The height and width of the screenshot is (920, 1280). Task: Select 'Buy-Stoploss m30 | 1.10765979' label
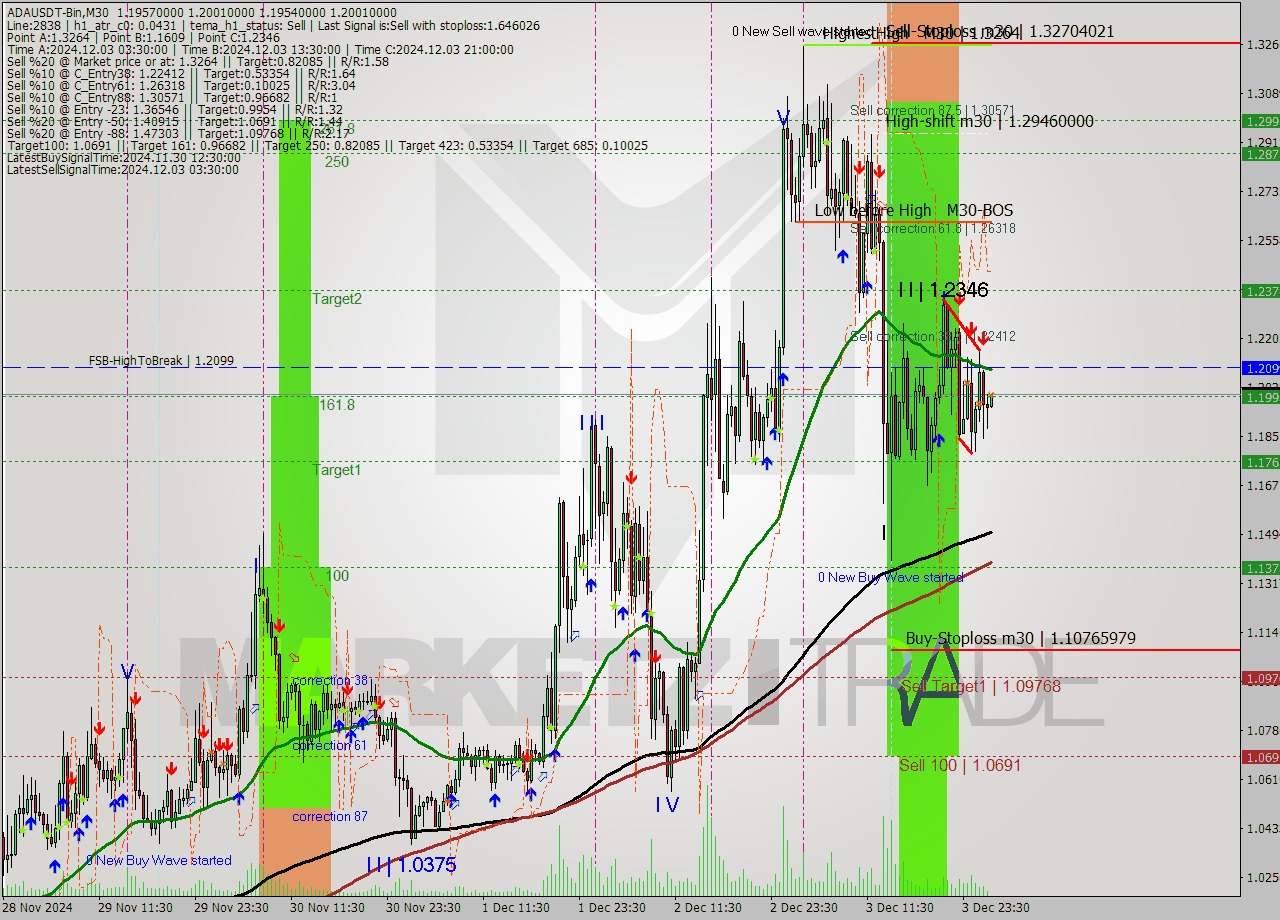tap(1020, 638)
